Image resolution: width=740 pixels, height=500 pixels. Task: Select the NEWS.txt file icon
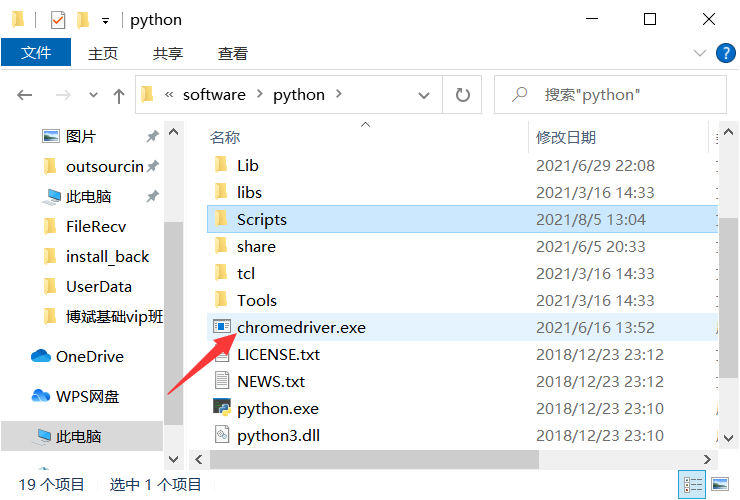coord(221,380)
